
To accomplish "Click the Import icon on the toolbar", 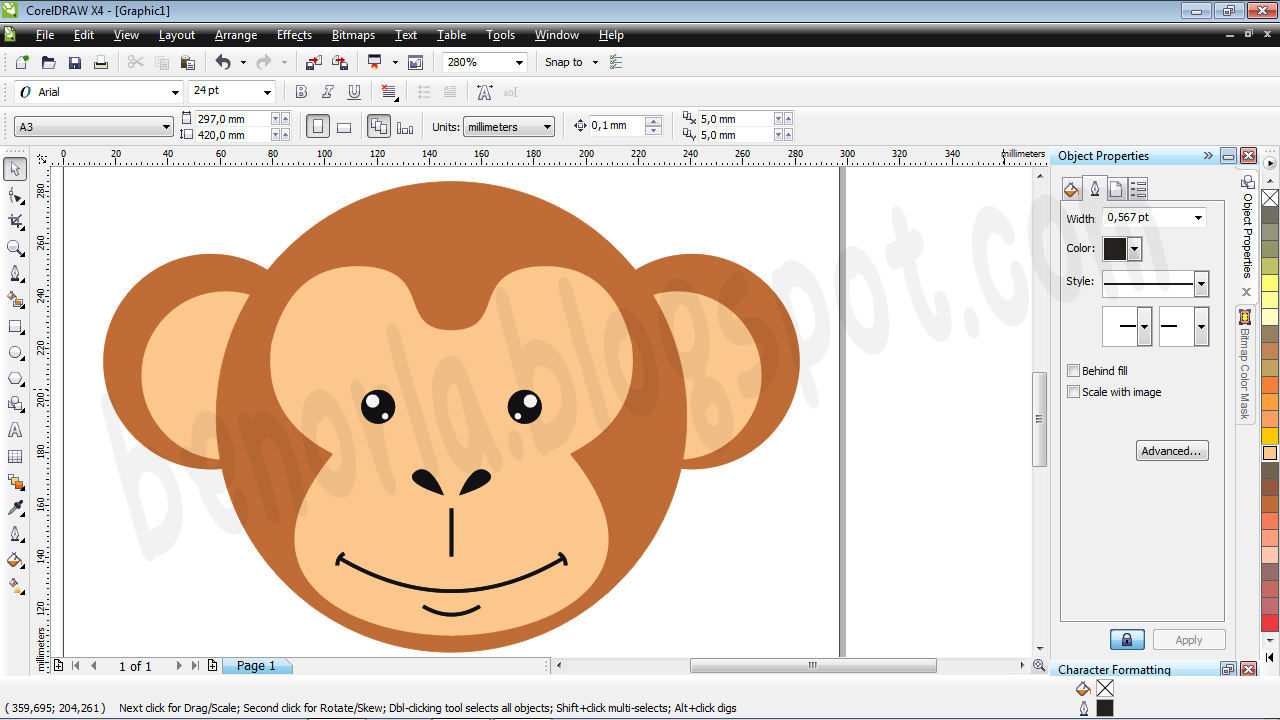I will 313,61.
